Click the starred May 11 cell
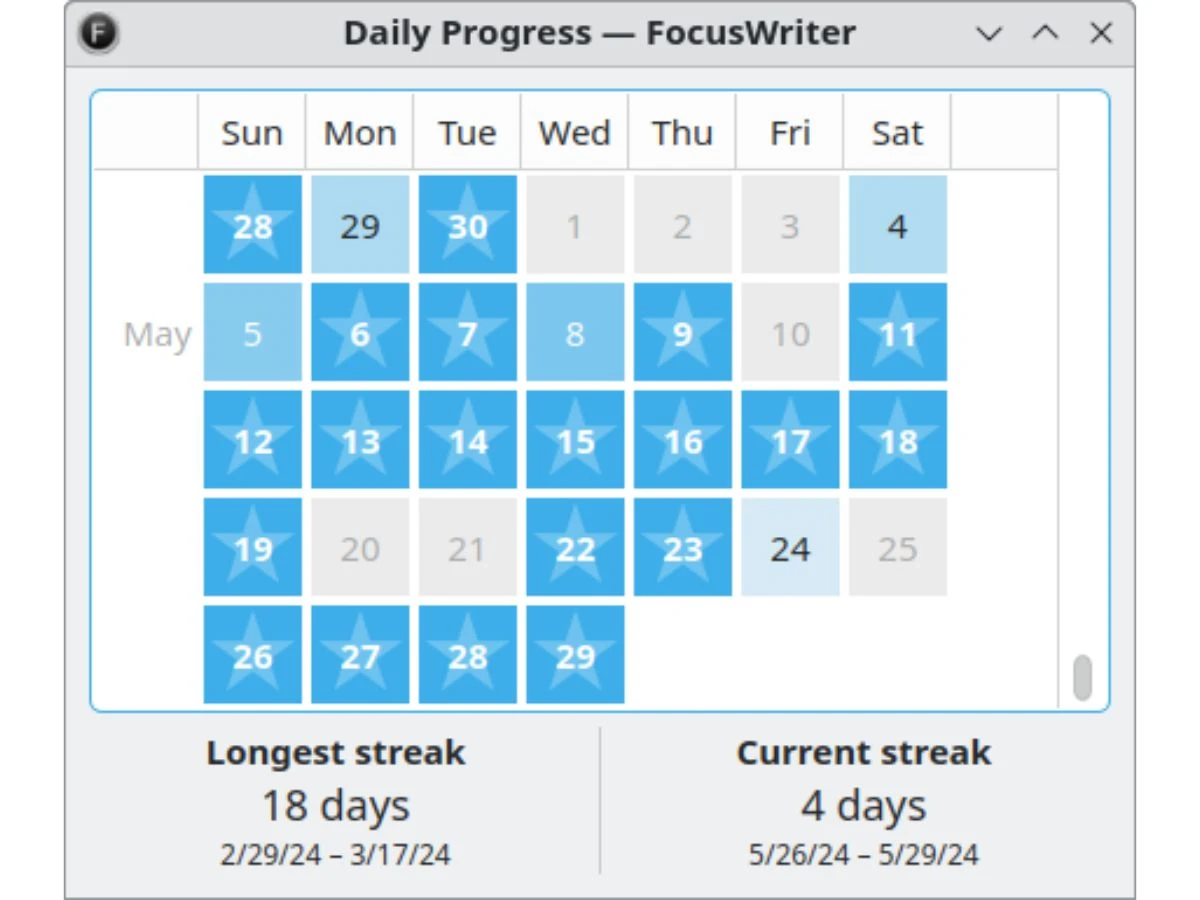 pyautogui.click(x=897, y=332)
